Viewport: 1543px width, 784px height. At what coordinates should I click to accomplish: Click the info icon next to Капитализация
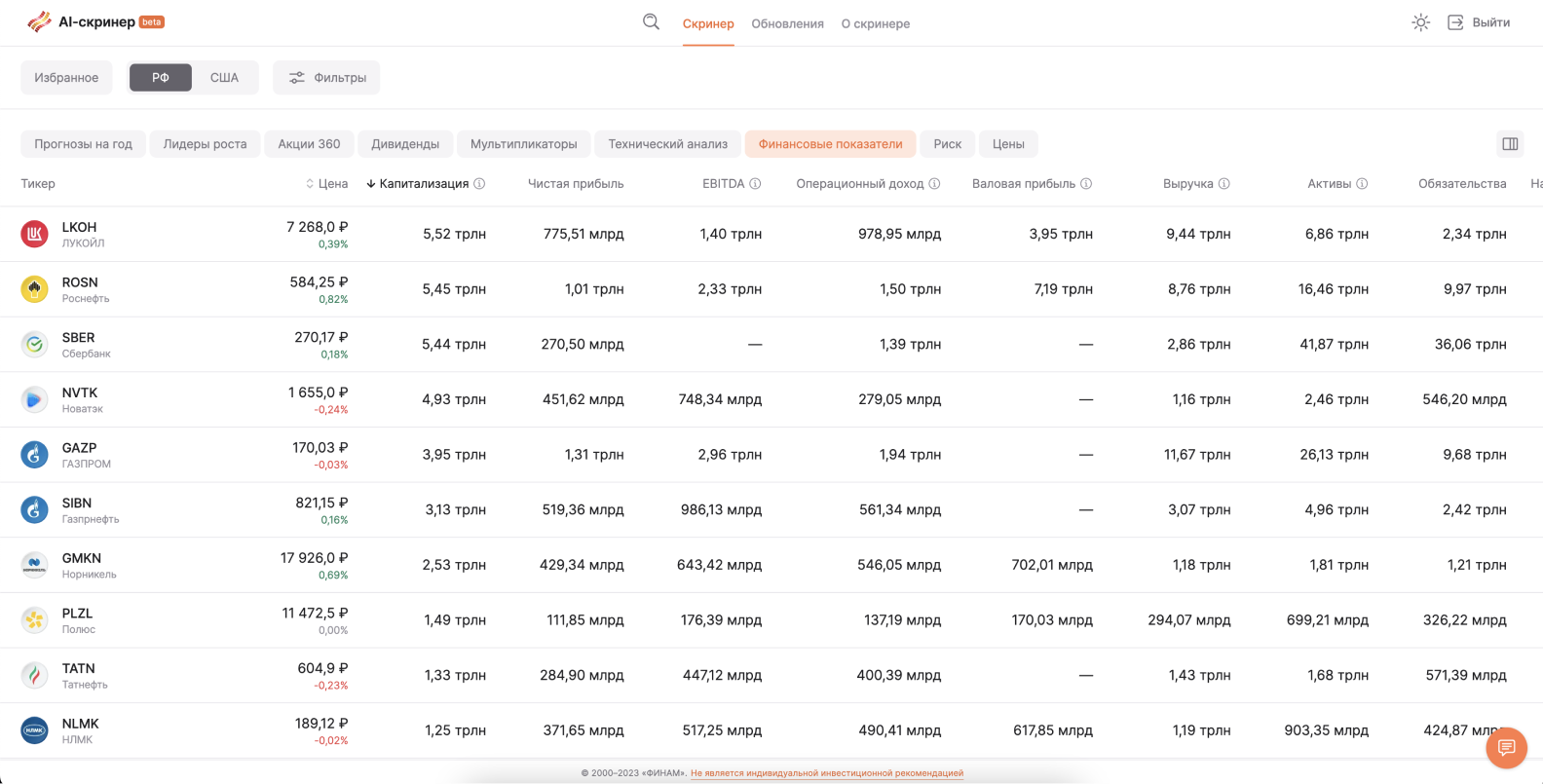point(479,183)
